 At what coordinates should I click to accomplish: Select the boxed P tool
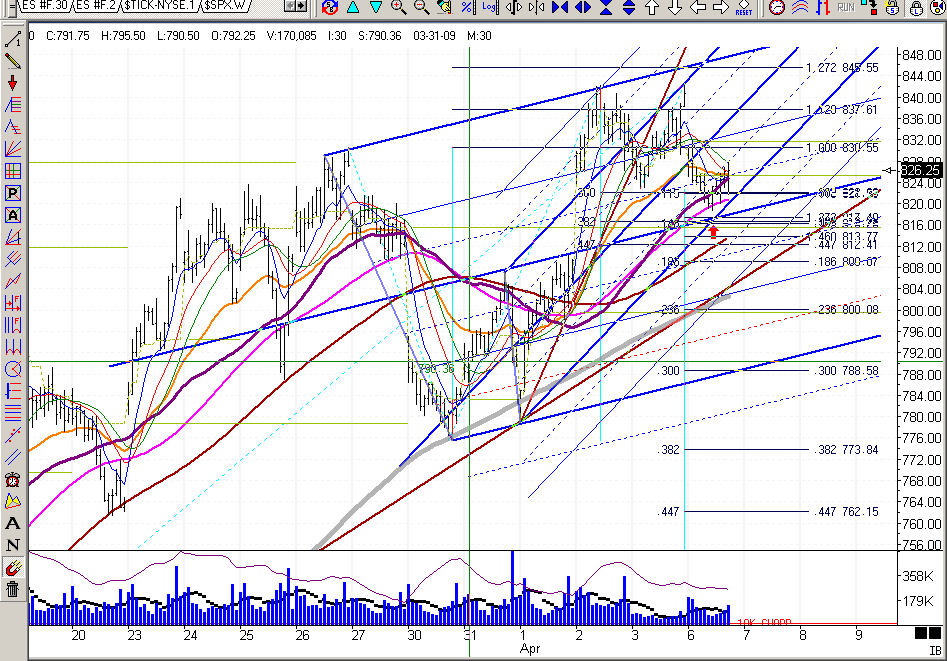[x=13, y=193]
